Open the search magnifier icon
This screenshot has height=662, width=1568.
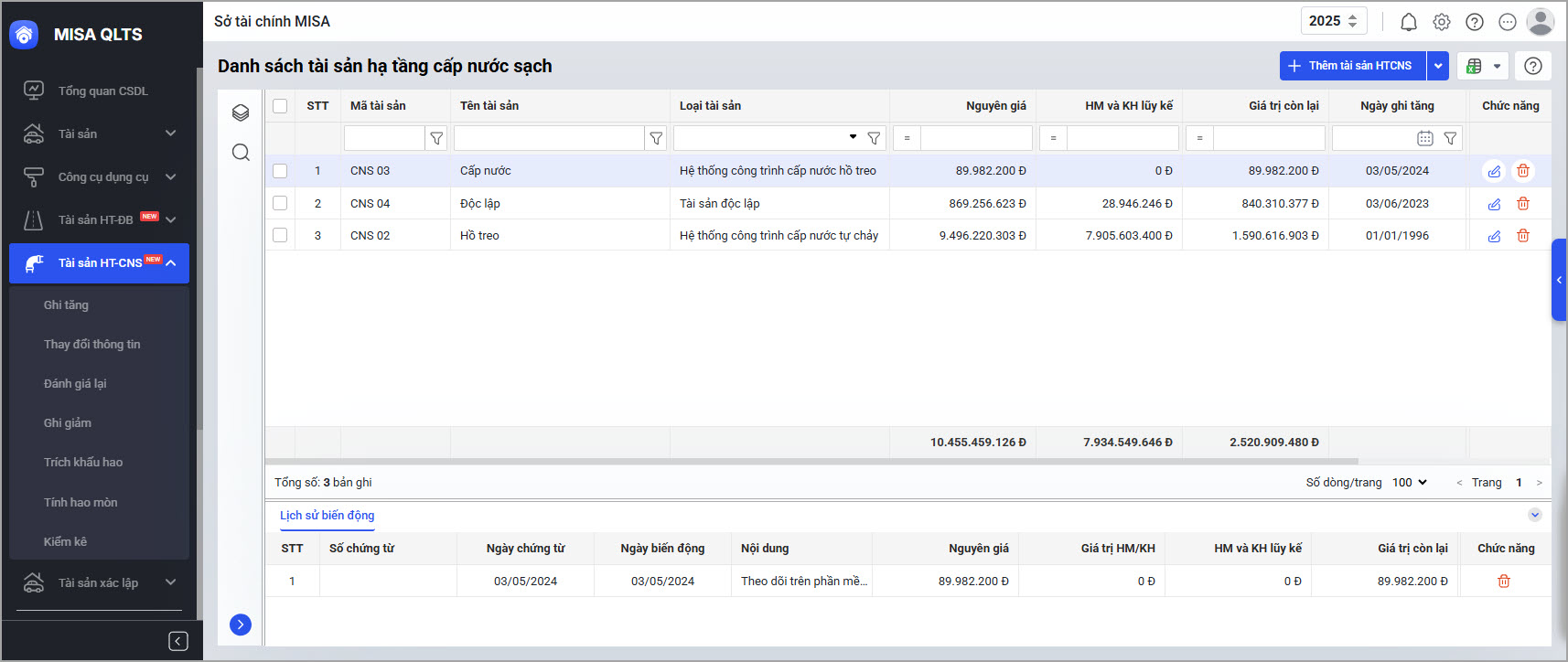click(241, 152)
